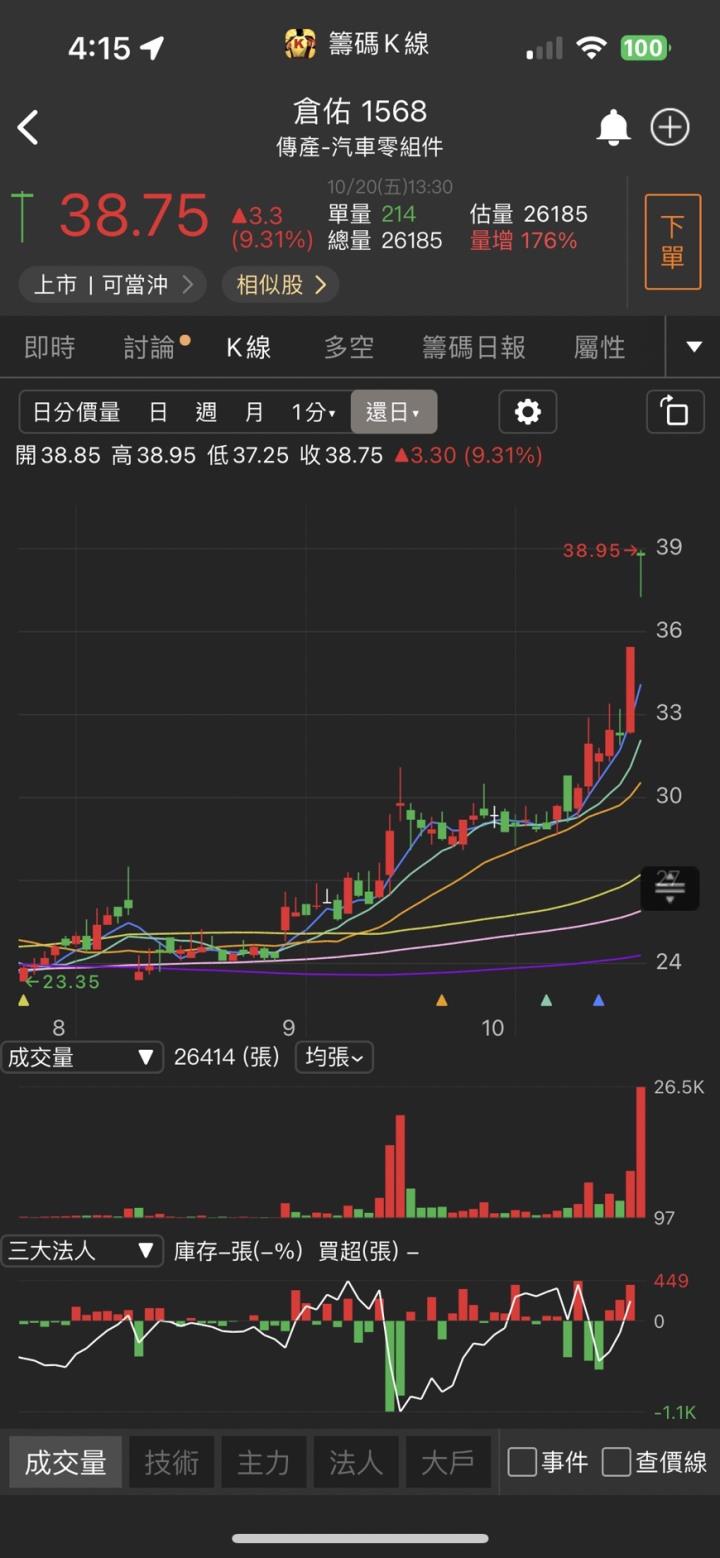Open price alert bell icon
The width and height of the screenshot is (720, 1558).
[x=613, y=128]
